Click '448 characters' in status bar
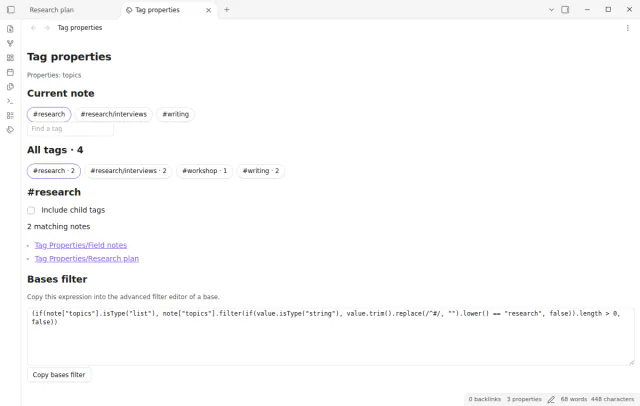The height and width of the screenshot is (406, 640). pyautogui.click(x=612, y=399)
